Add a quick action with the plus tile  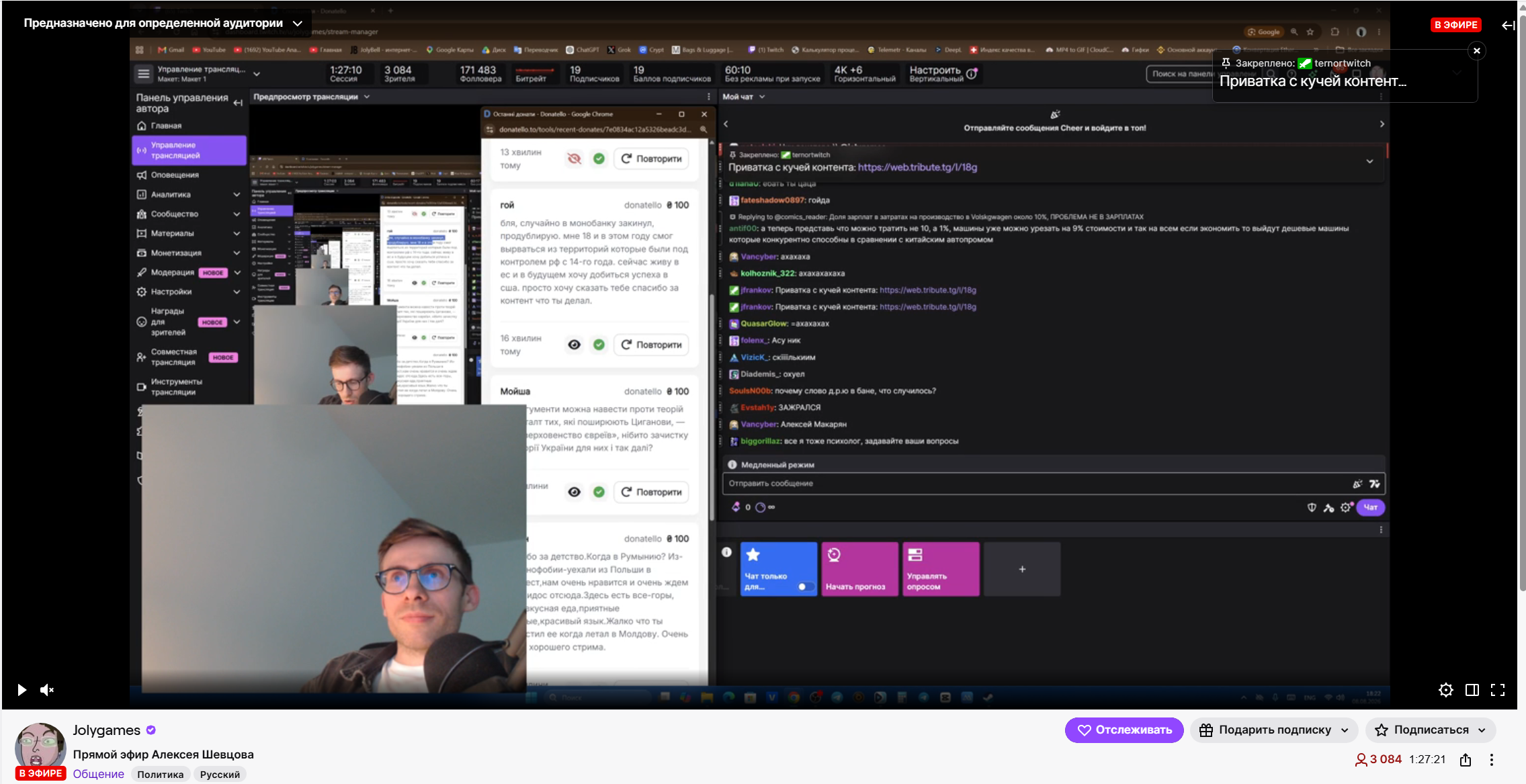tap(1022, 569)
